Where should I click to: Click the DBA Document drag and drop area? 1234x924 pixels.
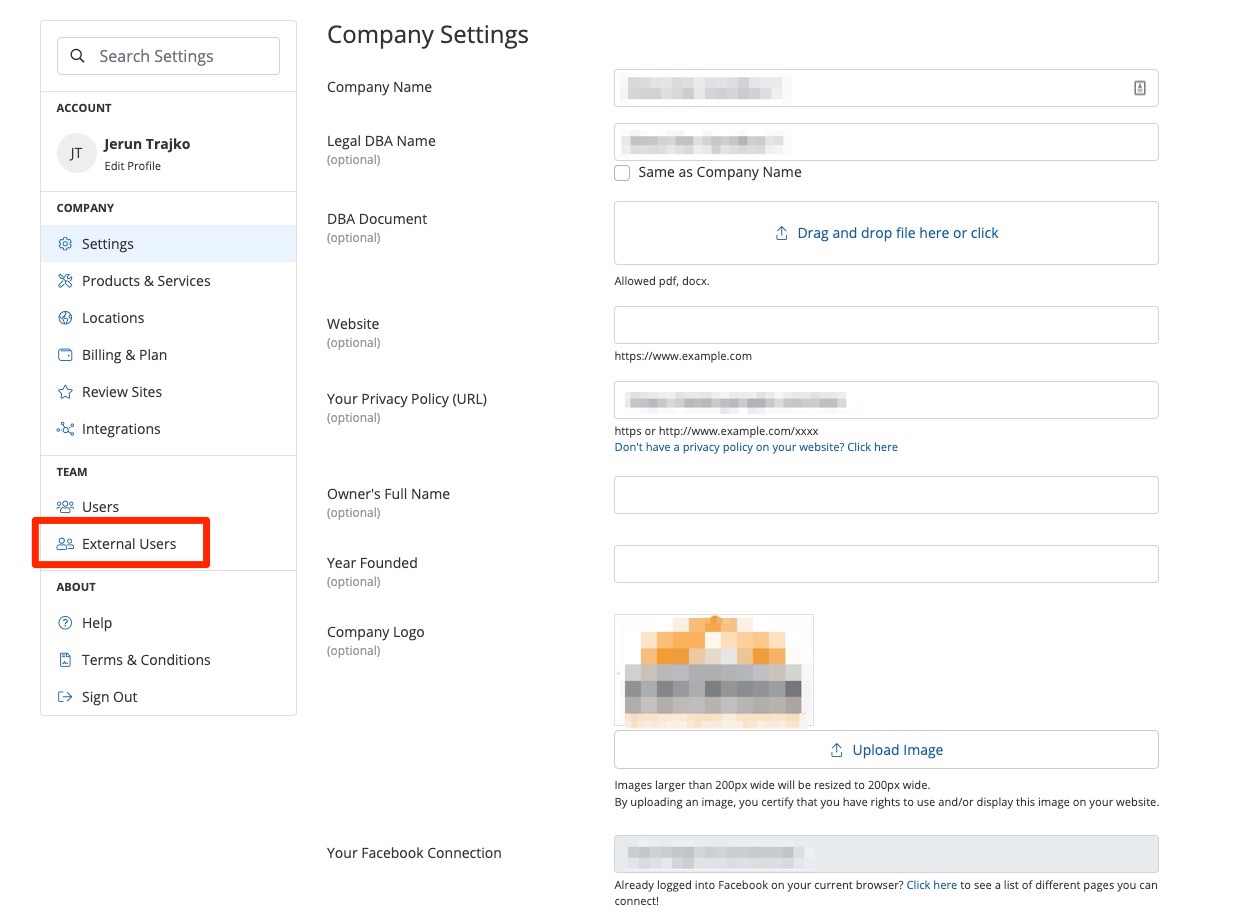pos(886,233)
